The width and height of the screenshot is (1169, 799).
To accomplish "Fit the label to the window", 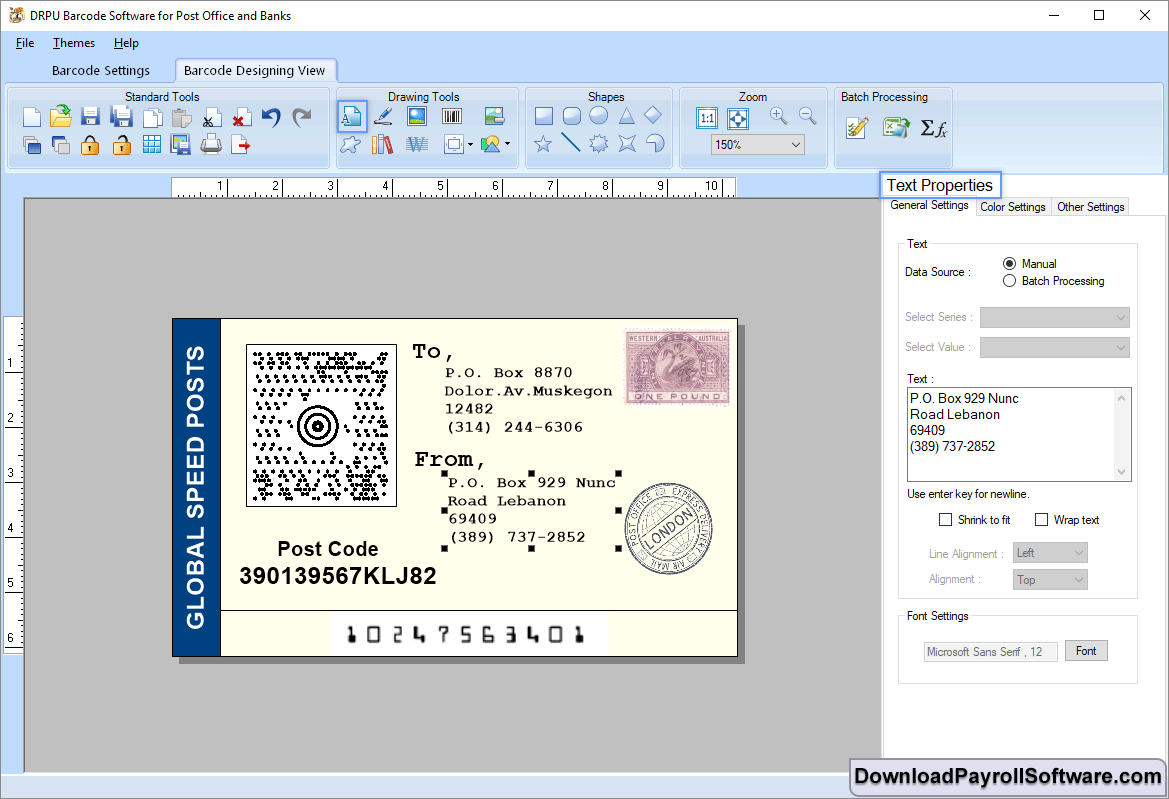I will (737, 118).
